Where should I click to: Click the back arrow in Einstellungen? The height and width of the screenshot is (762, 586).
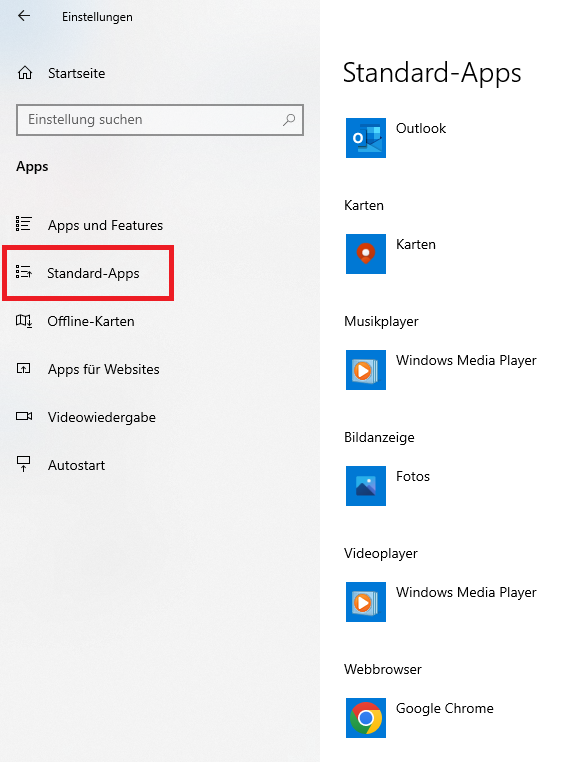click(x=24, y=16)
